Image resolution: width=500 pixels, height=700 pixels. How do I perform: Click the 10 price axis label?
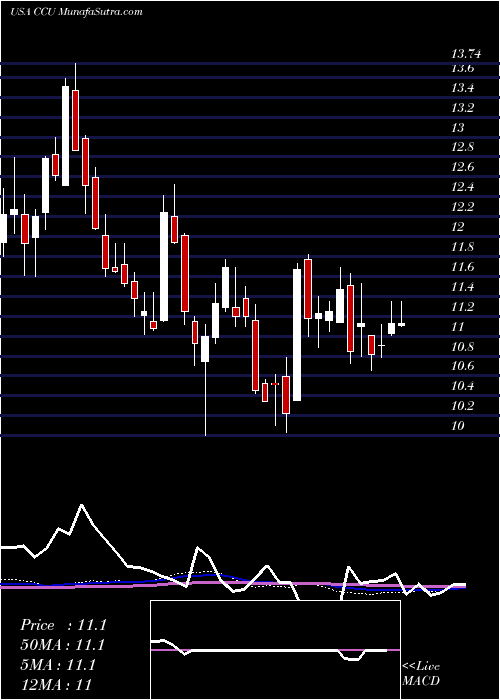coord(458,426)
